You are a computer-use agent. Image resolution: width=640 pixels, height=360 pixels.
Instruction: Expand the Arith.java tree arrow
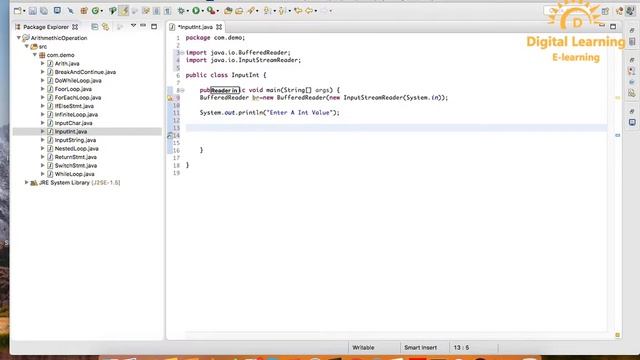pos(42,63)
